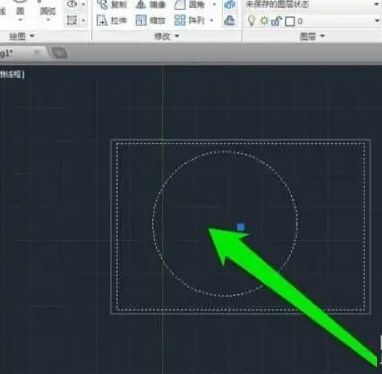The height and width of the screenshot is (374, 382).
Task: Toggle the layer on/off lightbulb icon
Action: [252, 21]
